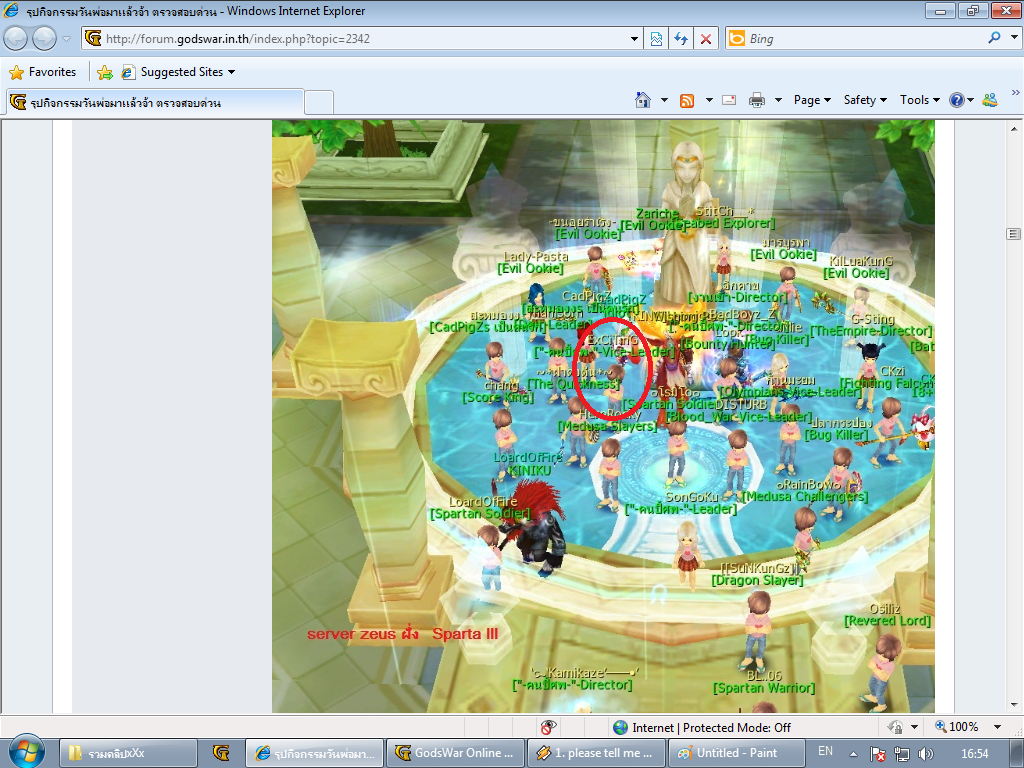Stop page loading with the red X
The height and width of the screenshot is (768, 1024).
point(706,39)
